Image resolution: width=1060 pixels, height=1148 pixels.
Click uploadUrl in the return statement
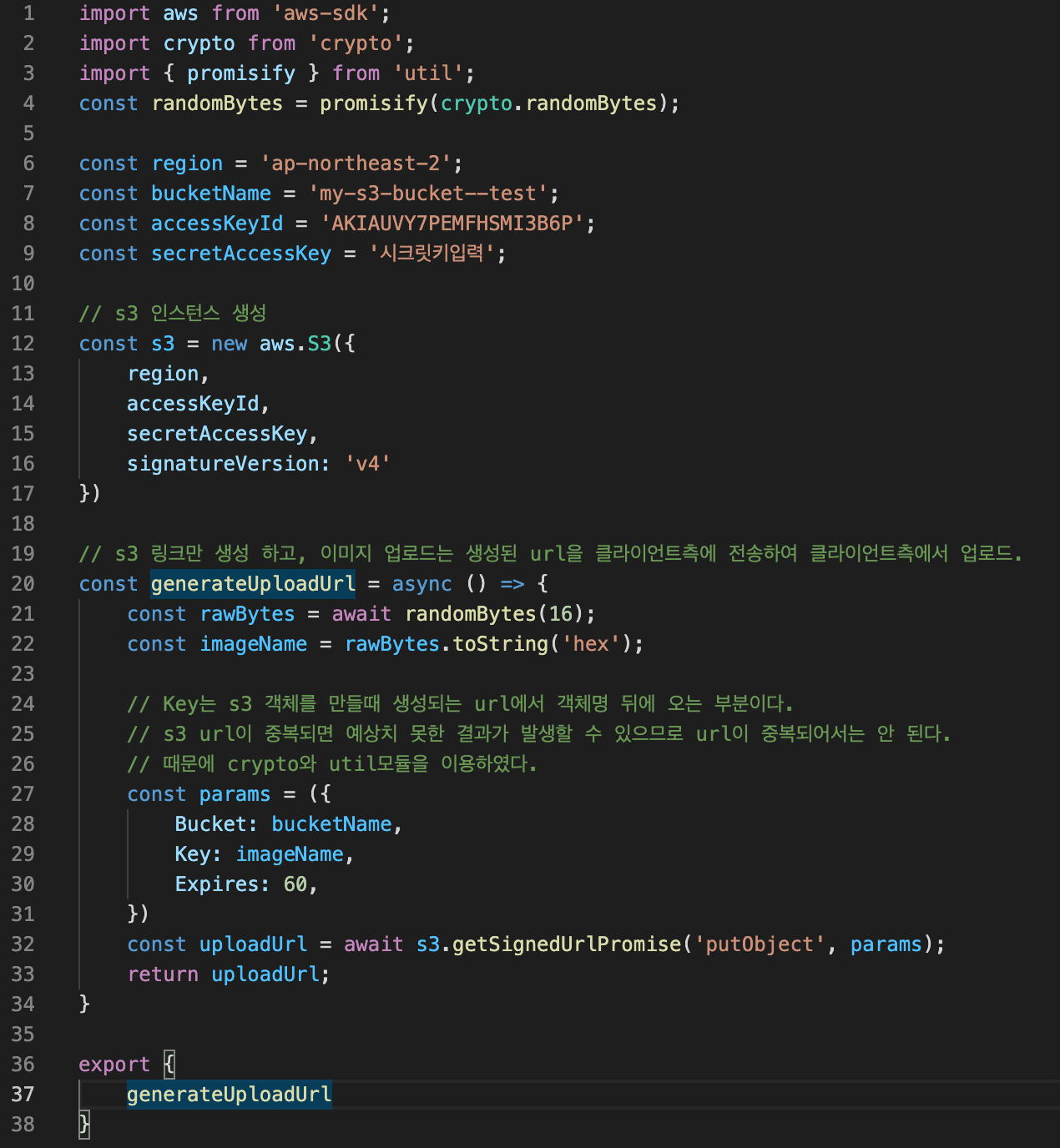[265, 974]
